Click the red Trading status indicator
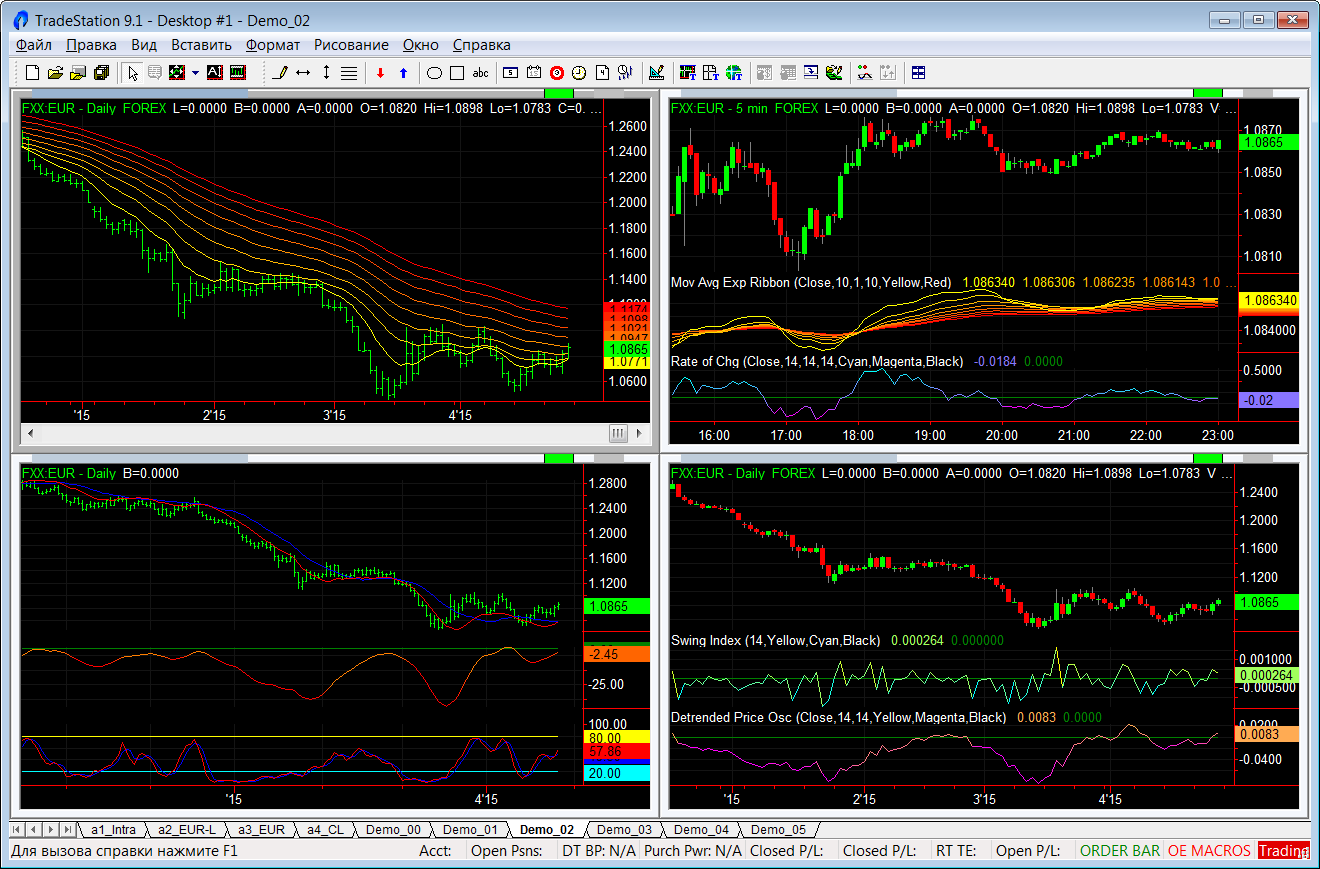This screenshot has height=869, width=1320. tap(1284, 851)
